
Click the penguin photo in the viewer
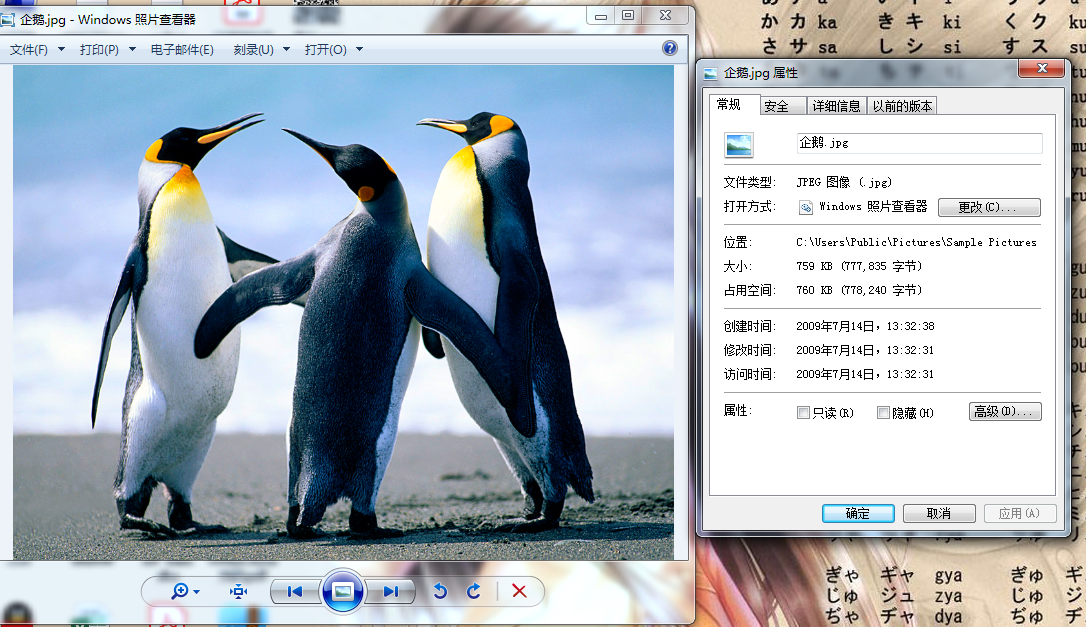point(344,312)
